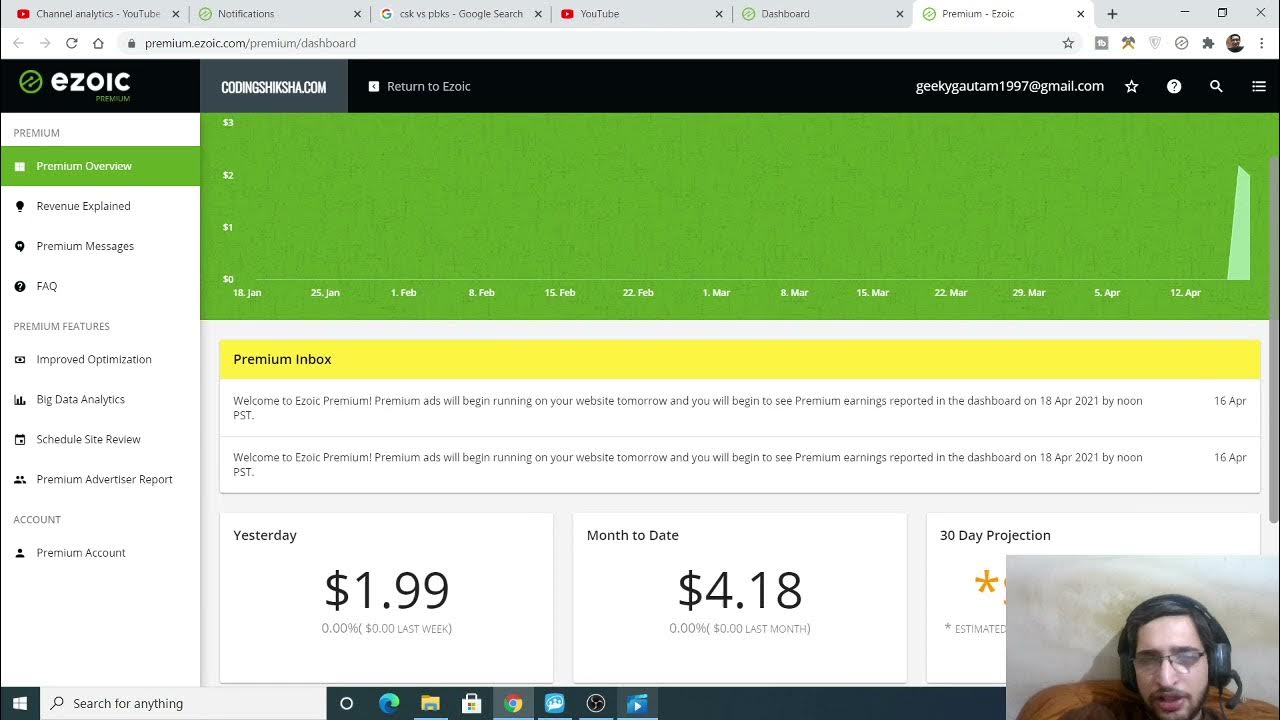Open Premium Messages page
1280x720 pixels.
[x=85, y=246]
